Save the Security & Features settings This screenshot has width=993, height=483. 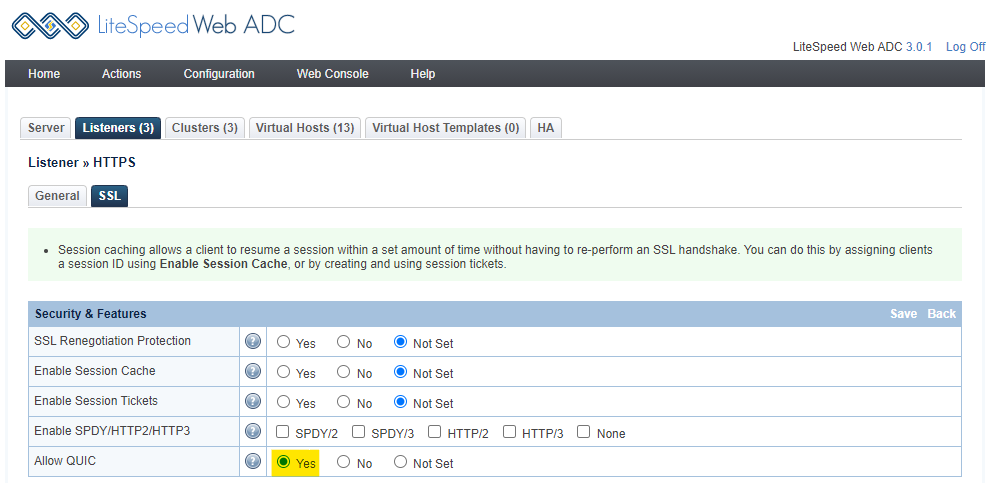click(x=903, y=314)
